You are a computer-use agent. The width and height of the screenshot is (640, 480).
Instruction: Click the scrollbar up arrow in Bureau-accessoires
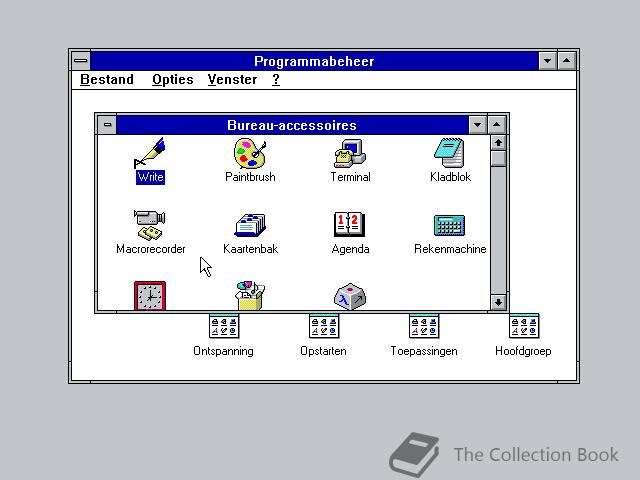pyautogui.click(x=498, y=143)
